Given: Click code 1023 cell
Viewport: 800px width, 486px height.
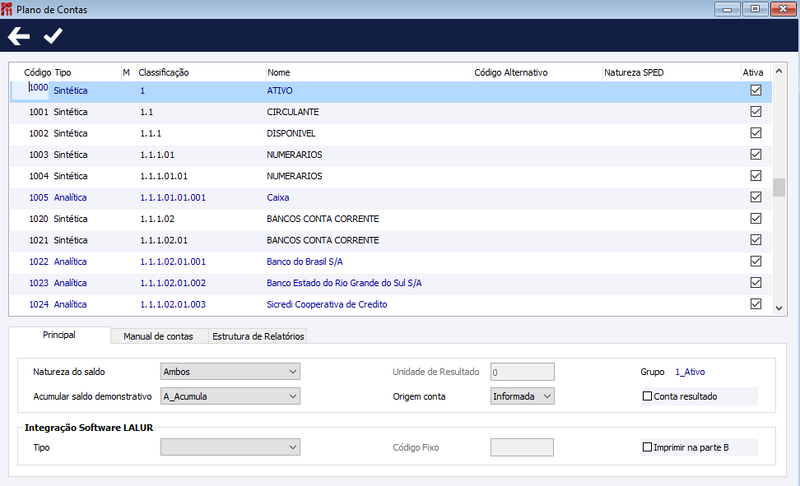Looking at the screenshot, I should click(38, 283).
